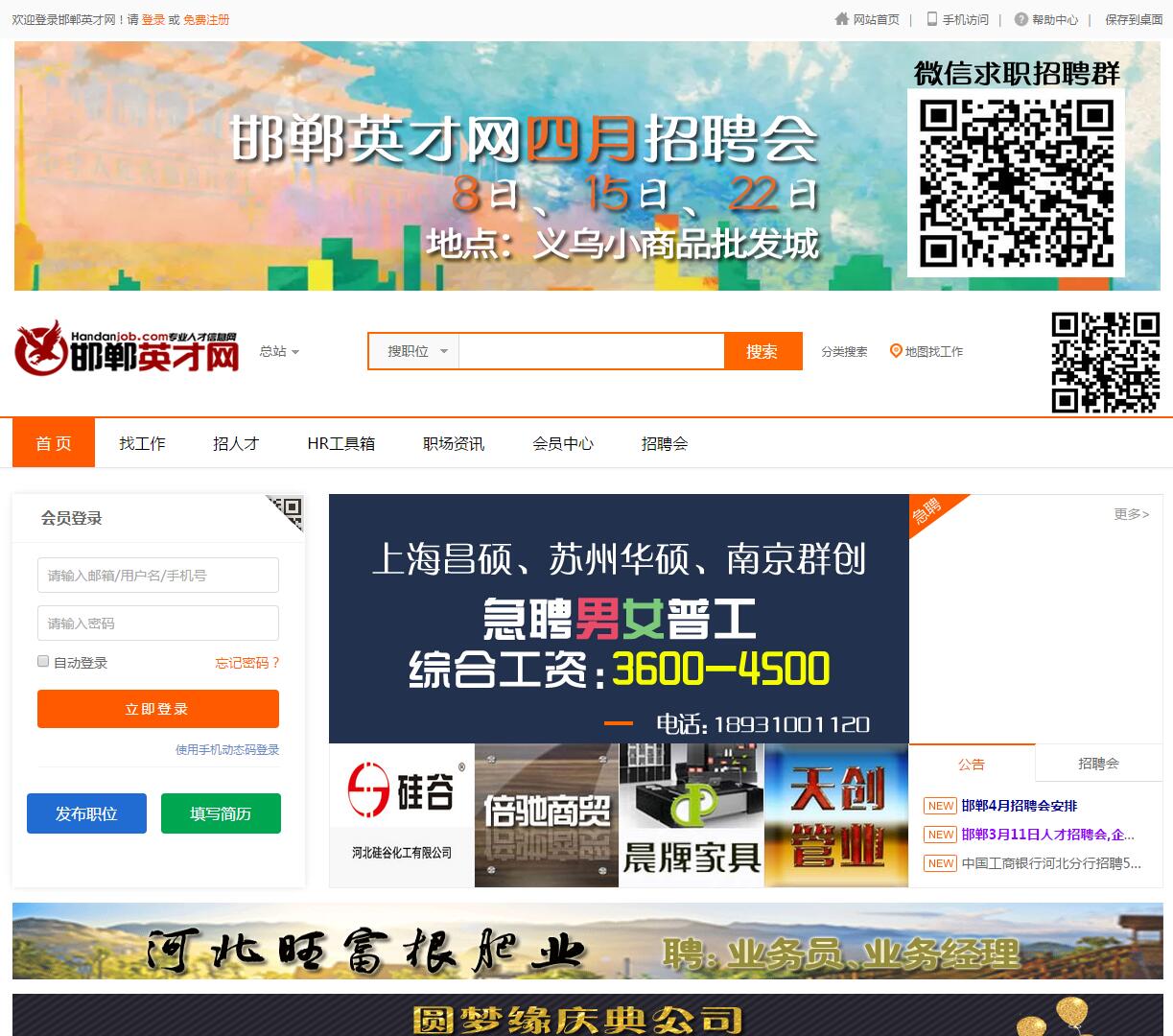
Task: Click the question mark help icon
Action: [1021, 19]
